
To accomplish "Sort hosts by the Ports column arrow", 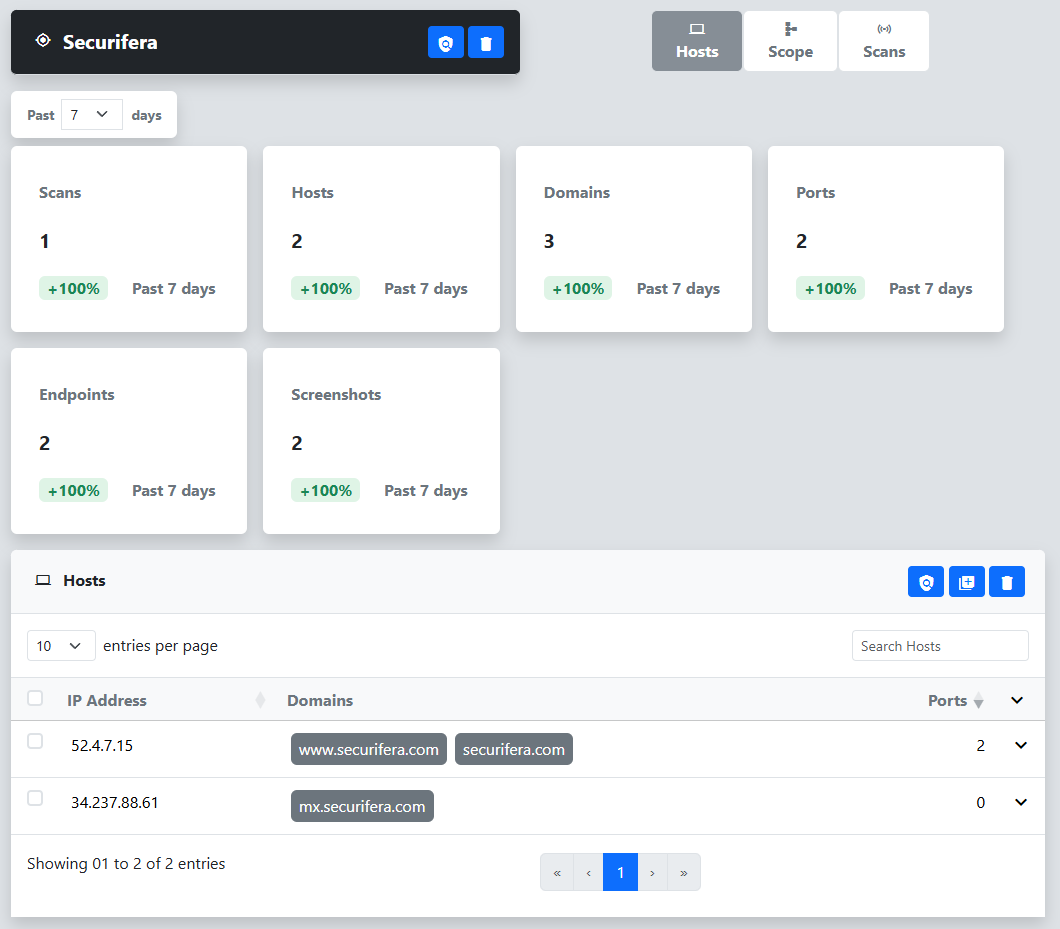I will click(x=978, y=701).
